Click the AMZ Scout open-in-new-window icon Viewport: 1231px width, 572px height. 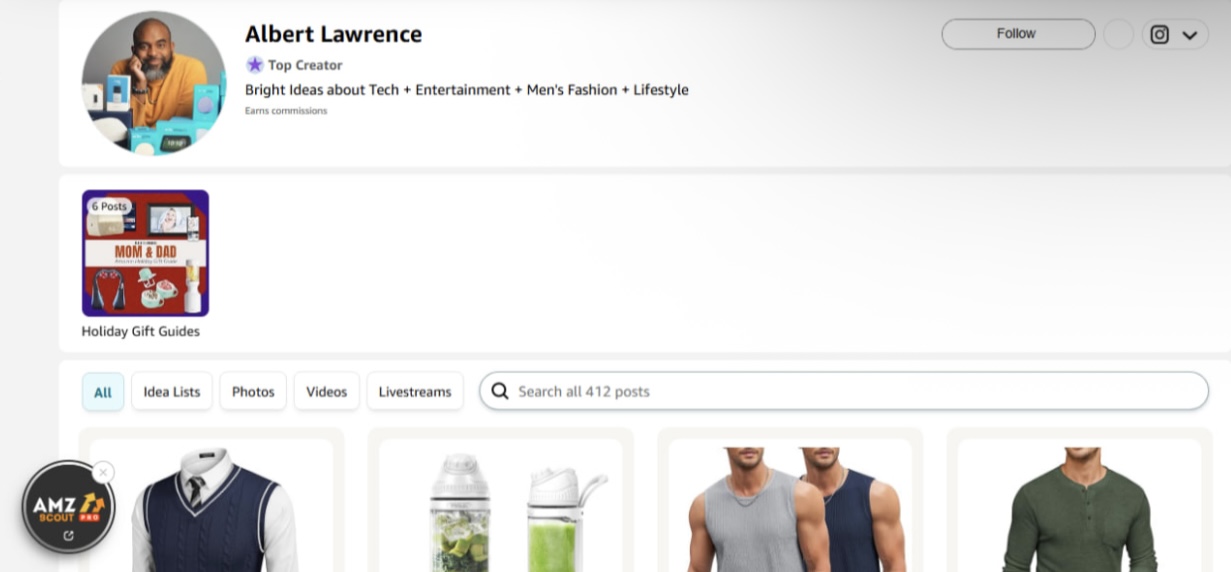click(x=68, y=536)
